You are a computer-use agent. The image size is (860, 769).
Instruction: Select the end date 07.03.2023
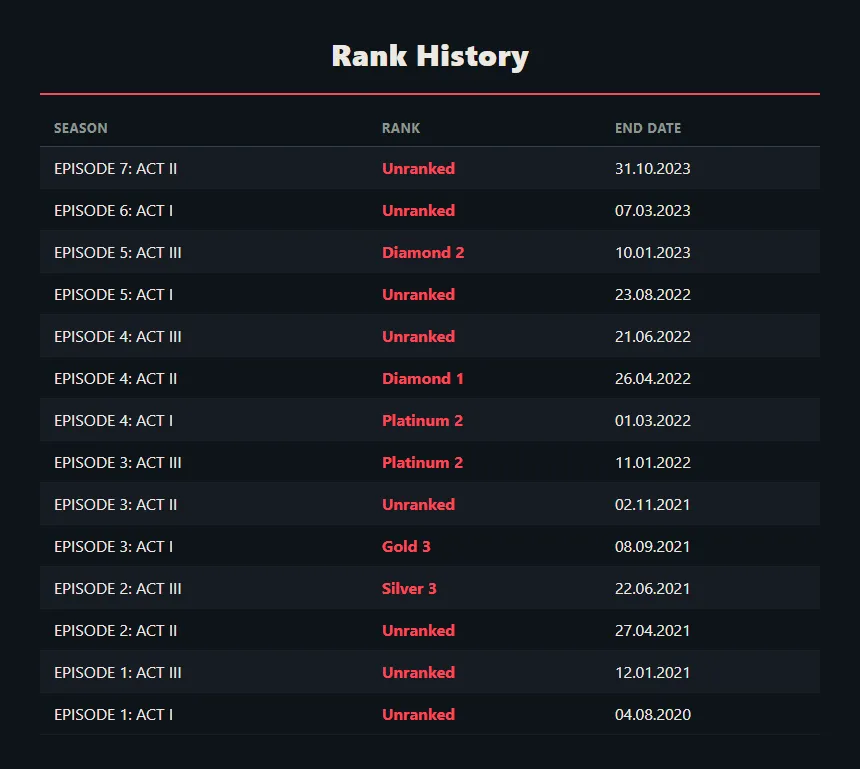tap(653, 211)
